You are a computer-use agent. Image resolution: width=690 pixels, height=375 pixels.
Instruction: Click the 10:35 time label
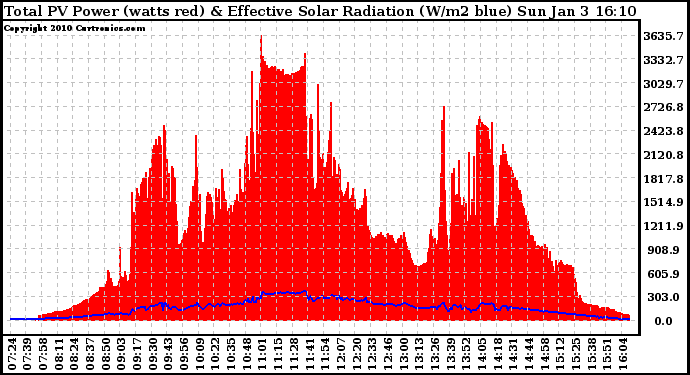231,355
